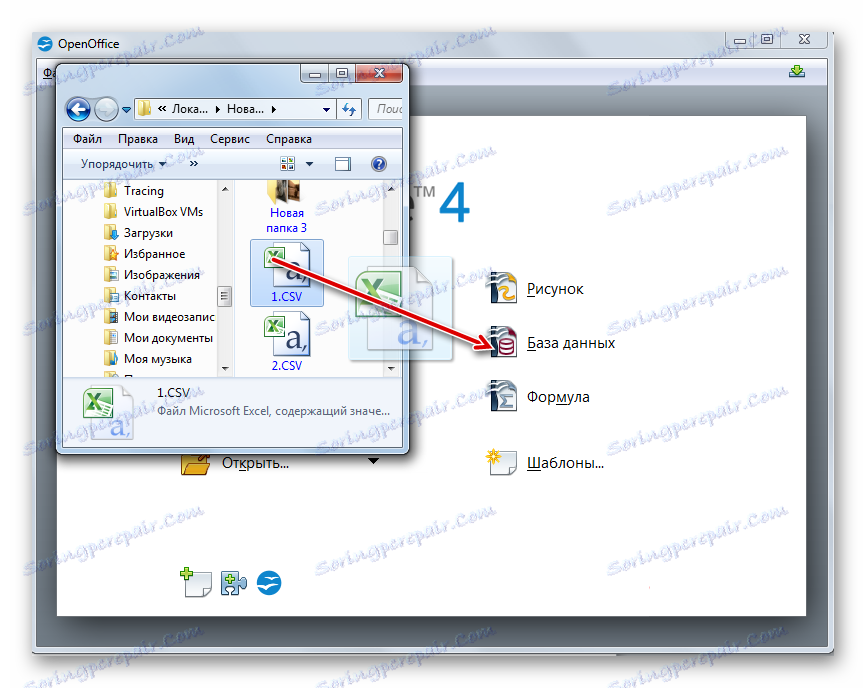866x688 pixels.
Task: Click tree pane scroll-down arrow
Action: tap(225, 368)
